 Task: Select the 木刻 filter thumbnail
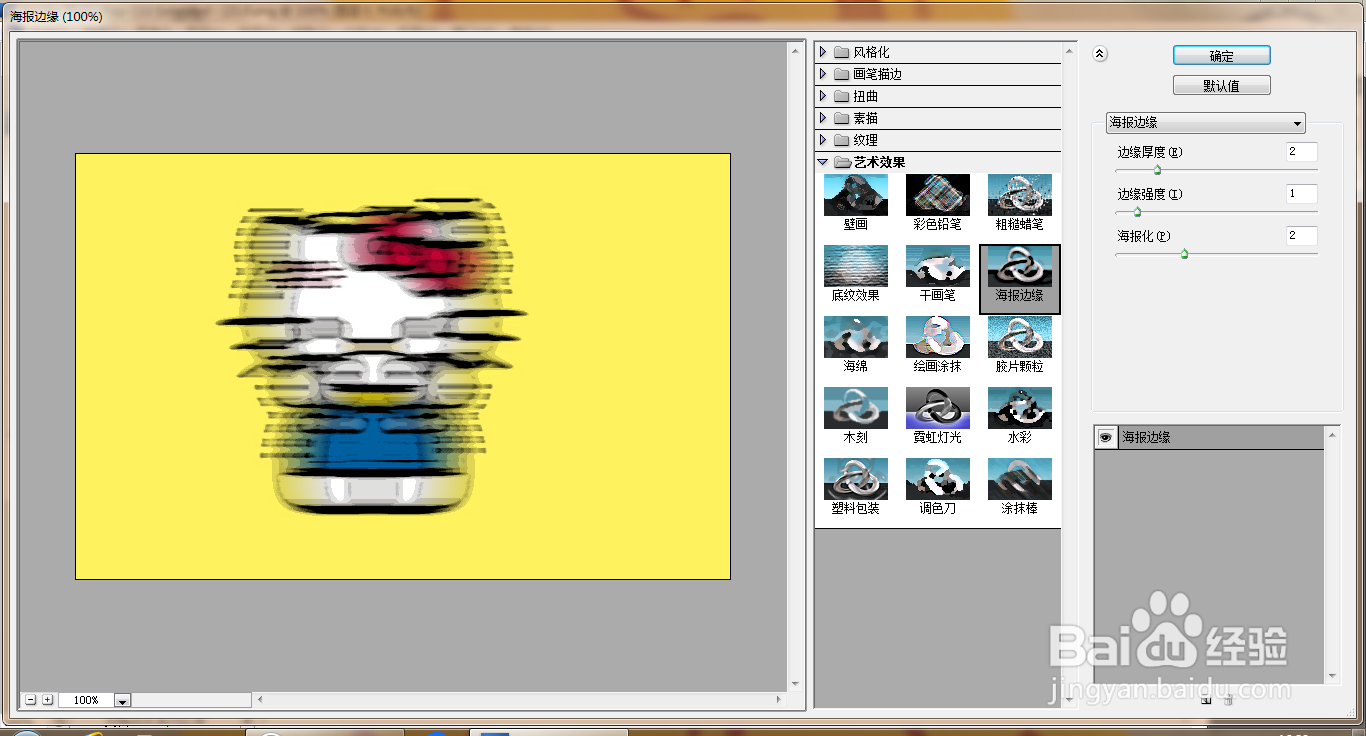856,409
